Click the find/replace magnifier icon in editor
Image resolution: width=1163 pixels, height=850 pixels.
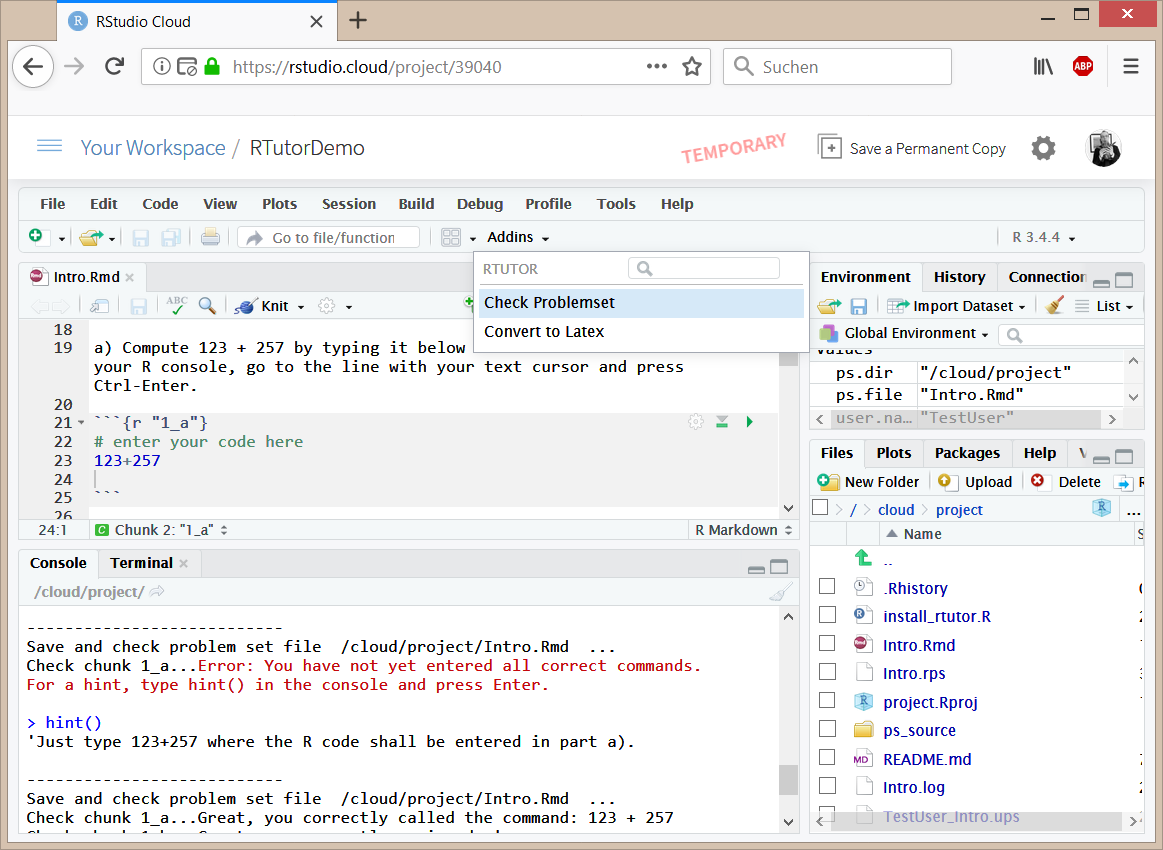click(208, 306)
